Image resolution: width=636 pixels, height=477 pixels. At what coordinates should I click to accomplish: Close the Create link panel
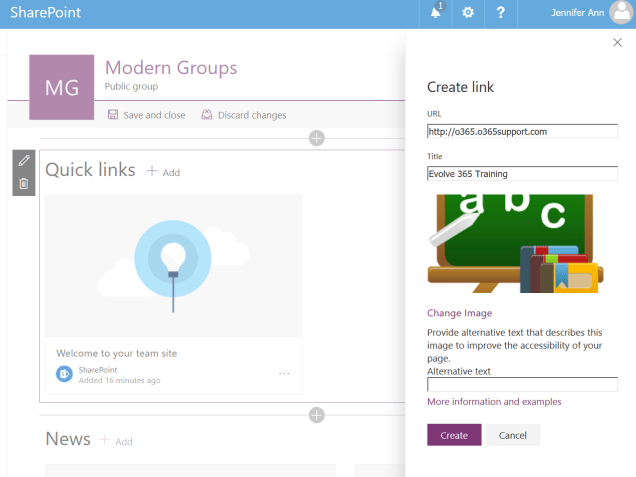(617, 42)
